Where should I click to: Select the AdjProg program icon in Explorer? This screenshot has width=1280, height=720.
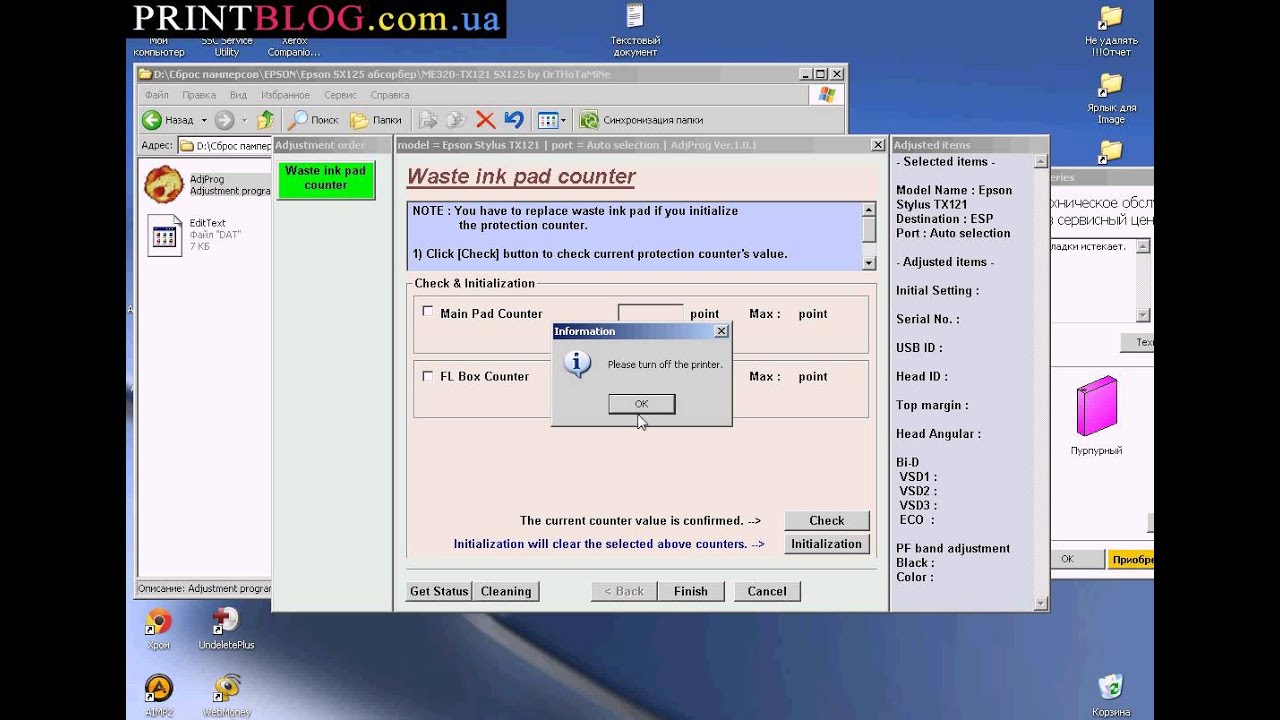[x=163, y=184]
